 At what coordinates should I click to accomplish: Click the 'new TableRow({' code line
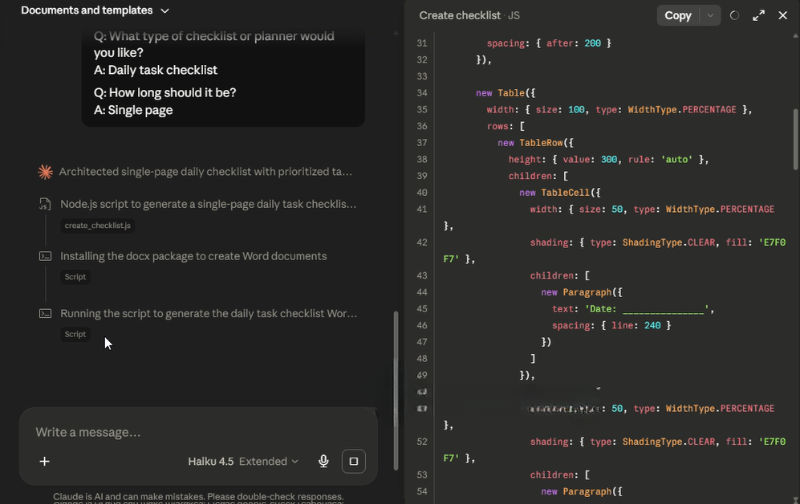point(535,143)
